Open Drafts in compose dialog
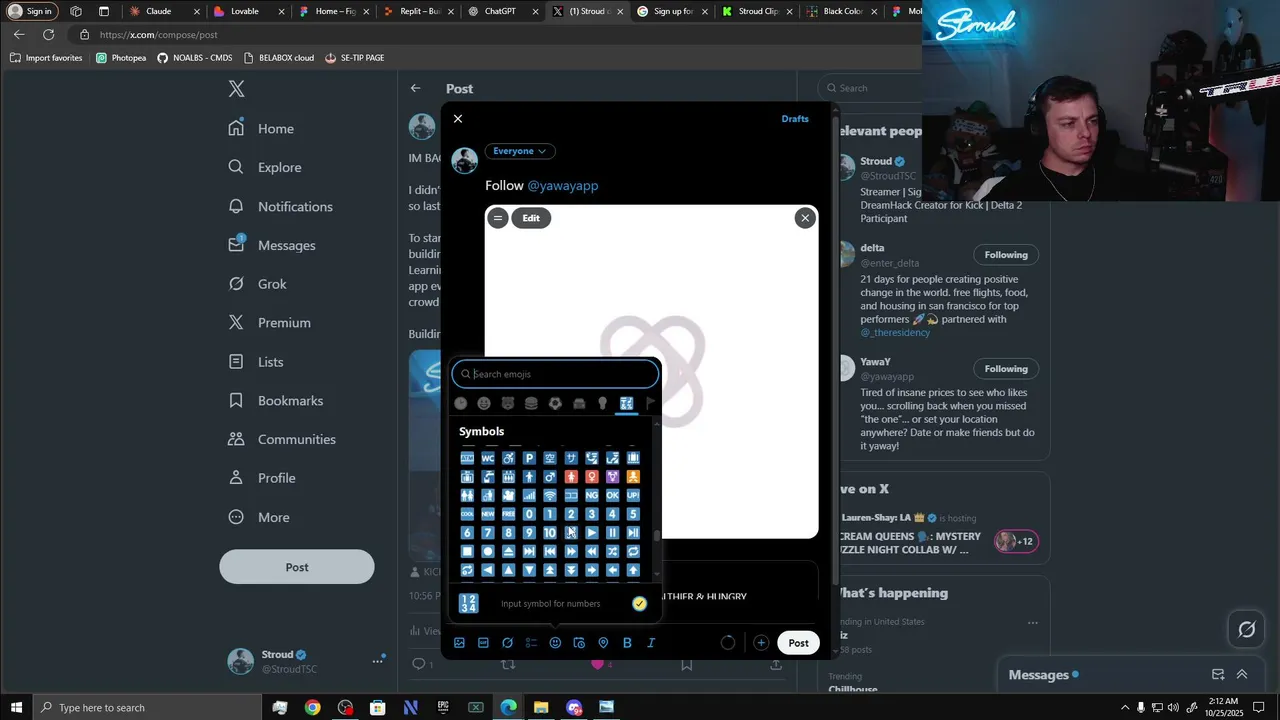Screen dimensions: 1280x720 point(795,119)
